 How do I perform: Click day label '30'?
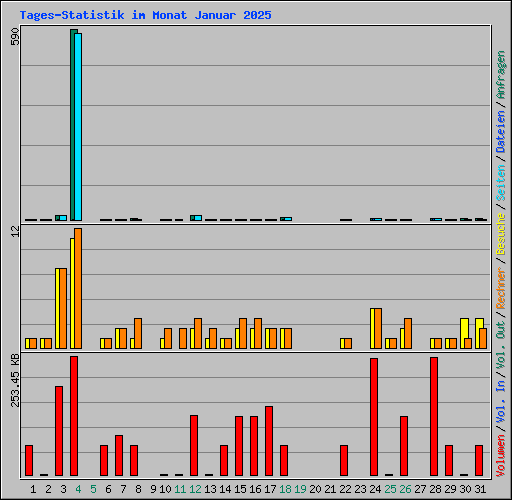pos(465,489)
